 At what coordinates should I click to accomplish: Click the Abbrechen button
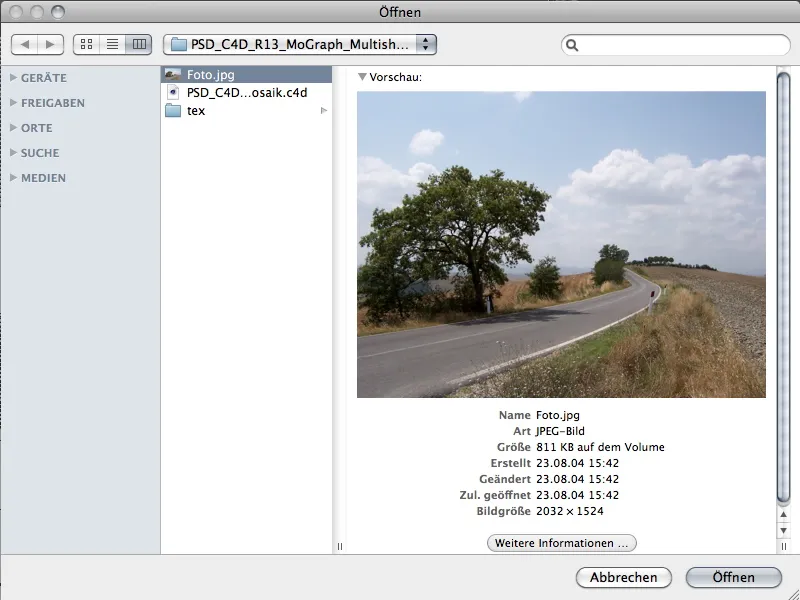[623, 577]
